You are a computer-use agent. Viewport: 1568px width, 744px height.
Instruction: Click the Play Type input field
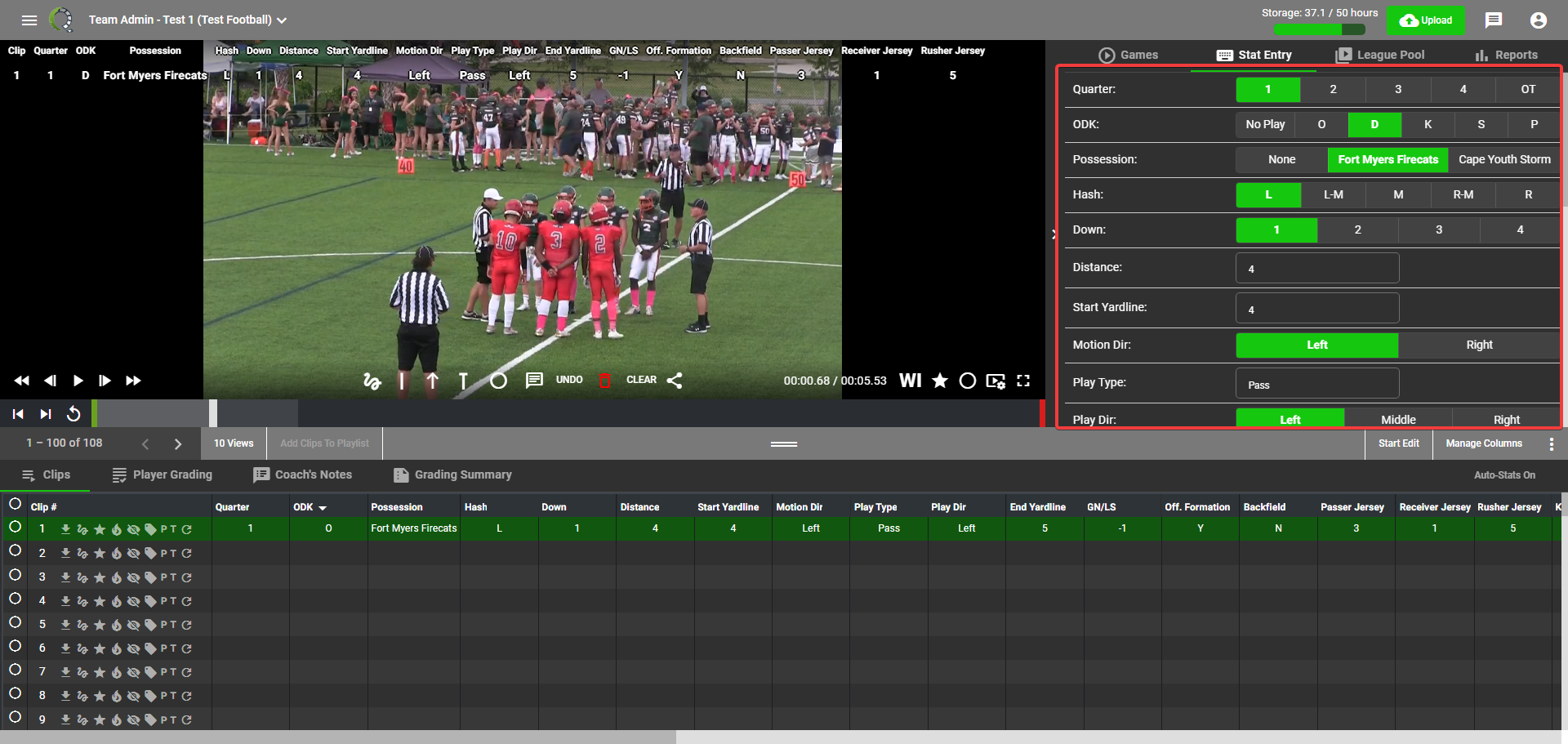pos(1317,383)
